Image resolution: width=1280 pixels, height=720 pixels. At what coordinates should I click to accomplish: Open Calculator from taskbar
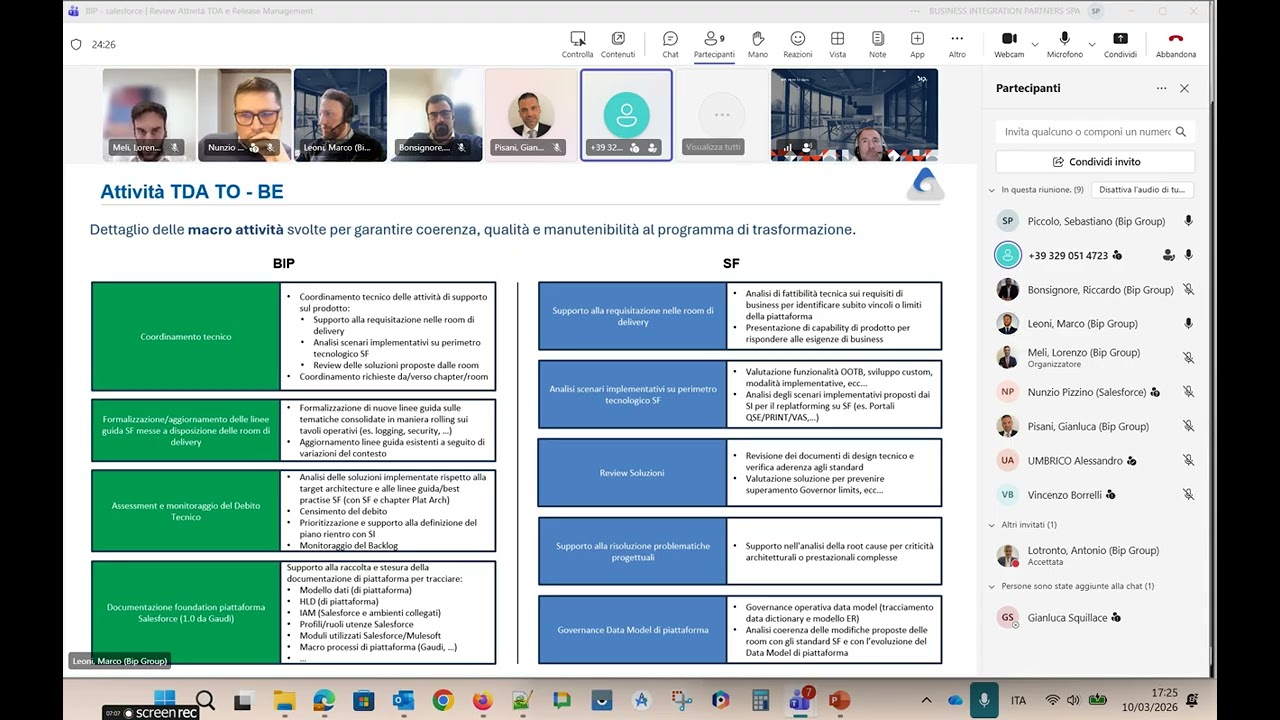click(760, 700)
